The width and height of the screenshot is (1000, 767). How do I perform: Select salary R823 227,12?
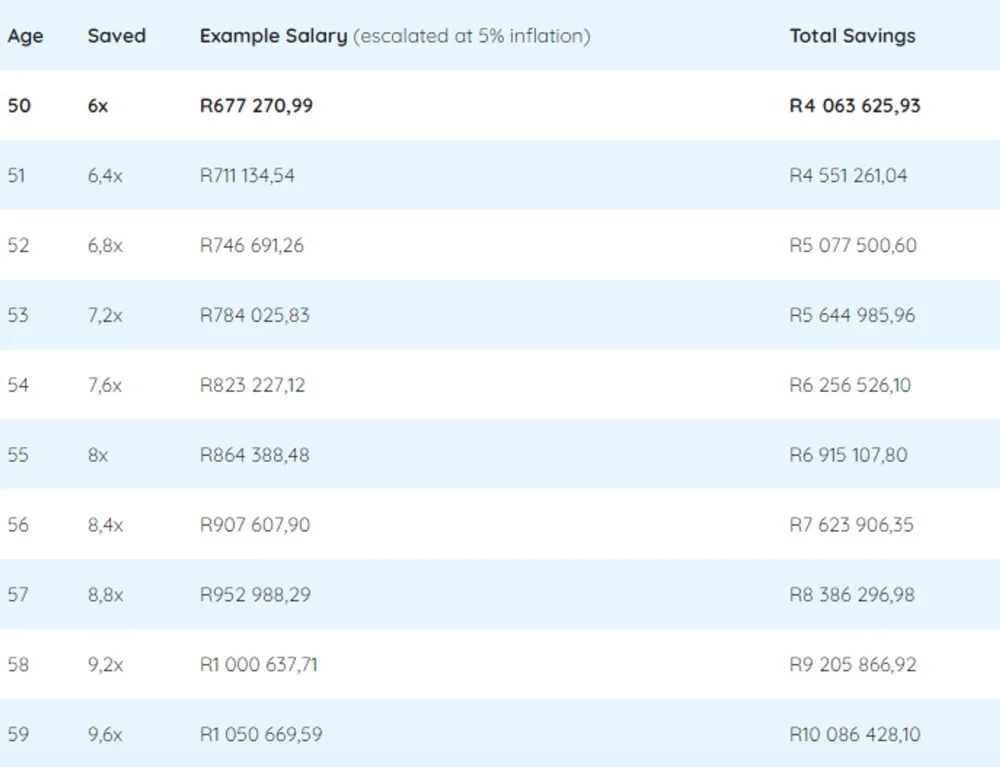pyautogui.click(x=253, y=385)
